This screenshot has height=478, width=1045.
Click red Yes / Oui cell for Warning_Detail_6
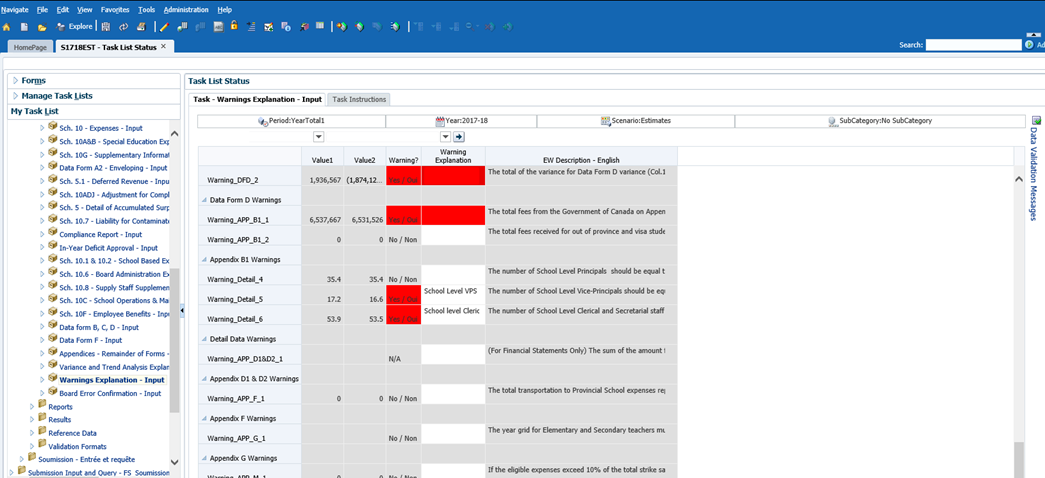(403, 315)
